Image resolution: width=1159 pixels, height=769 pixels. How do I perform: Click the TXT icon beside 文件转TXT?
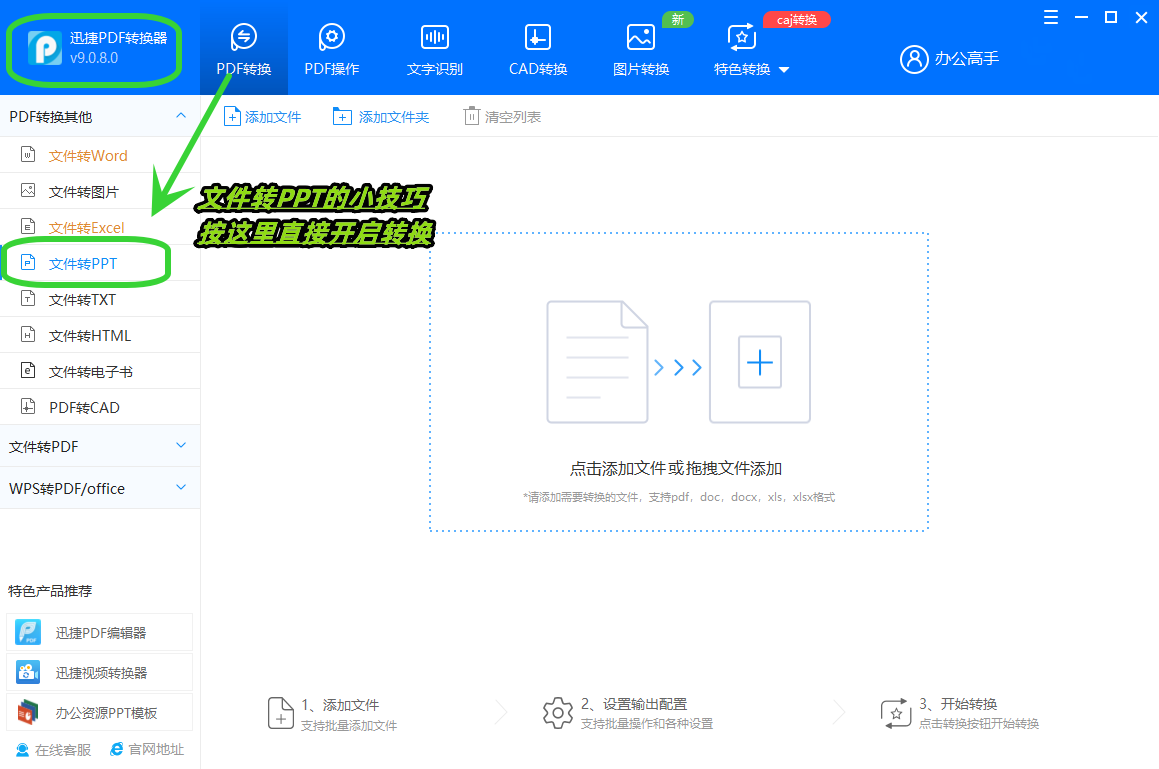coord(28,299)
